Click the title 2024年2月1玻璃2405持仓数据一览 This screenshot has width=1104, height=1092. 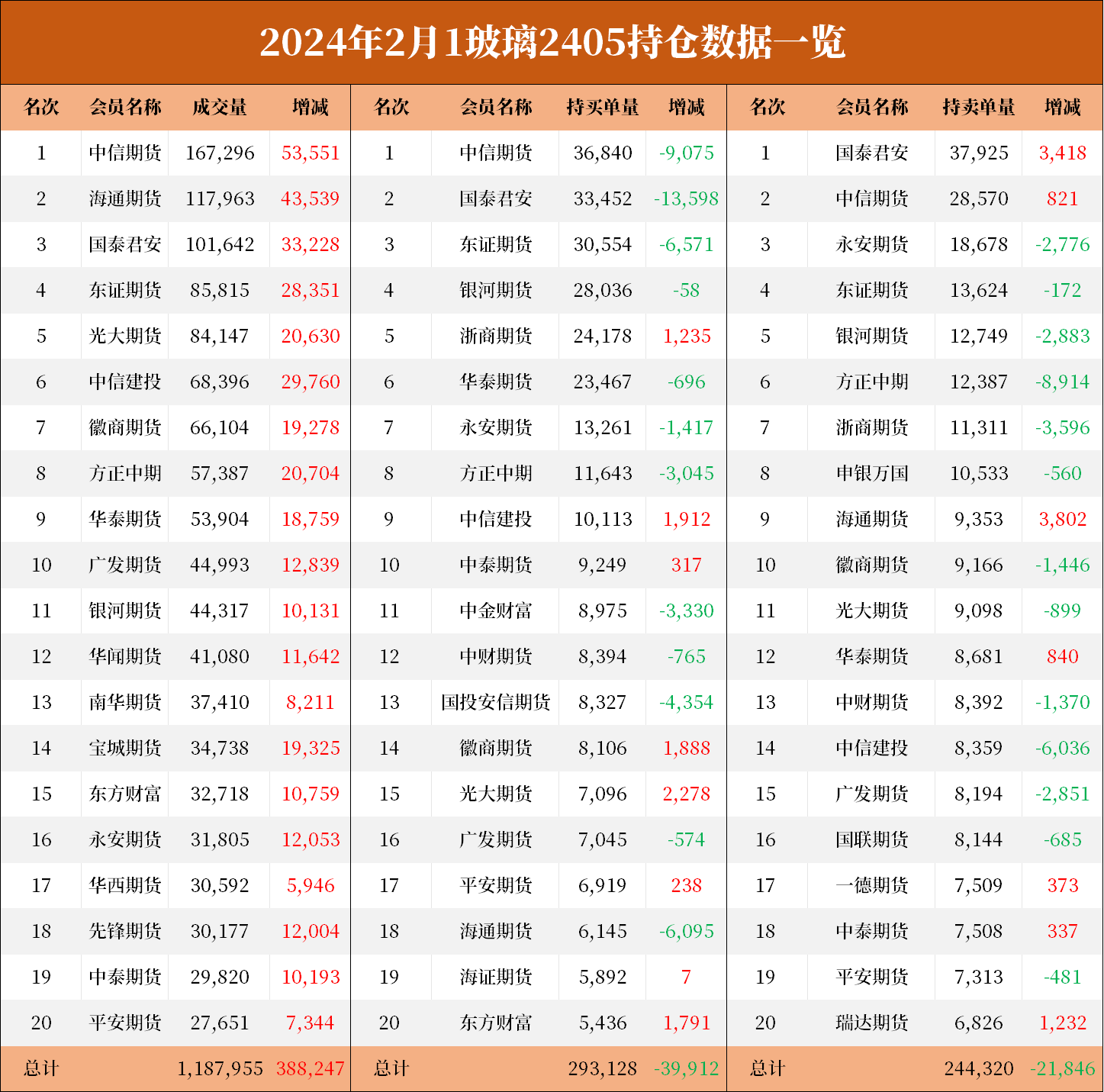pos(552,42)
